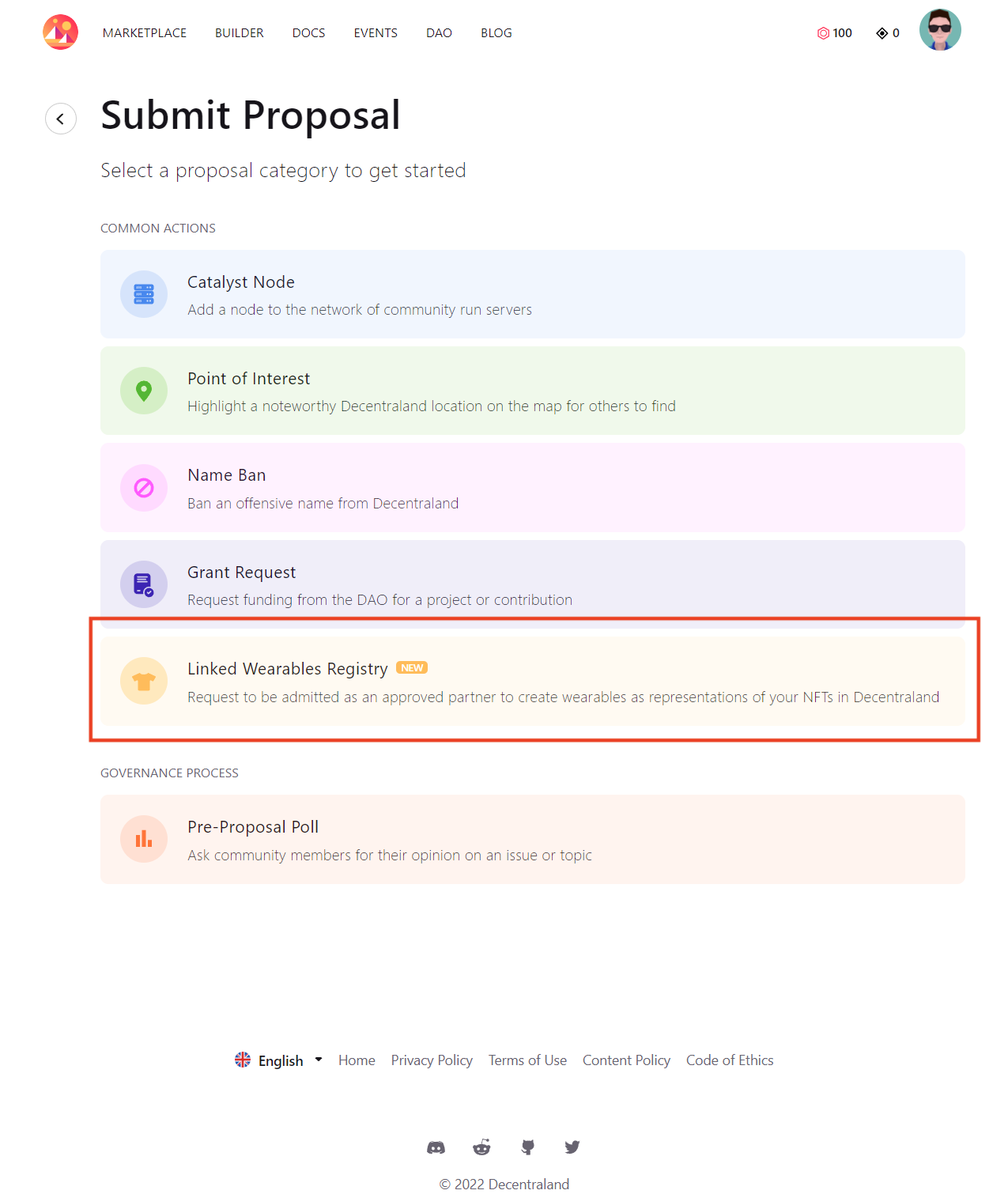
Task: Click the back arrow button
Action: coord(61,119)
